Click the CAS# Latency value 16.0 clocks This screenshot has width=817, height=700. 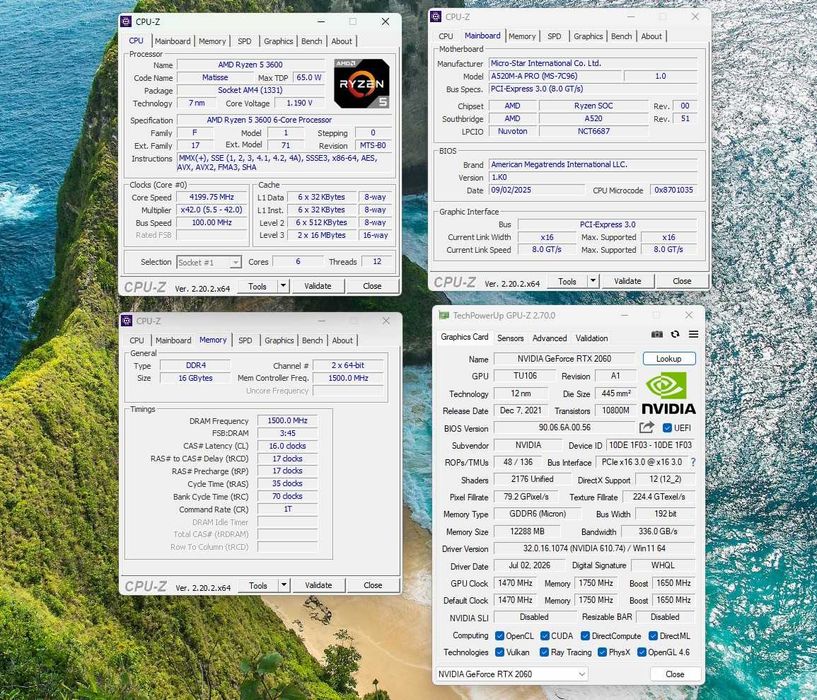[x=288, y=446]
